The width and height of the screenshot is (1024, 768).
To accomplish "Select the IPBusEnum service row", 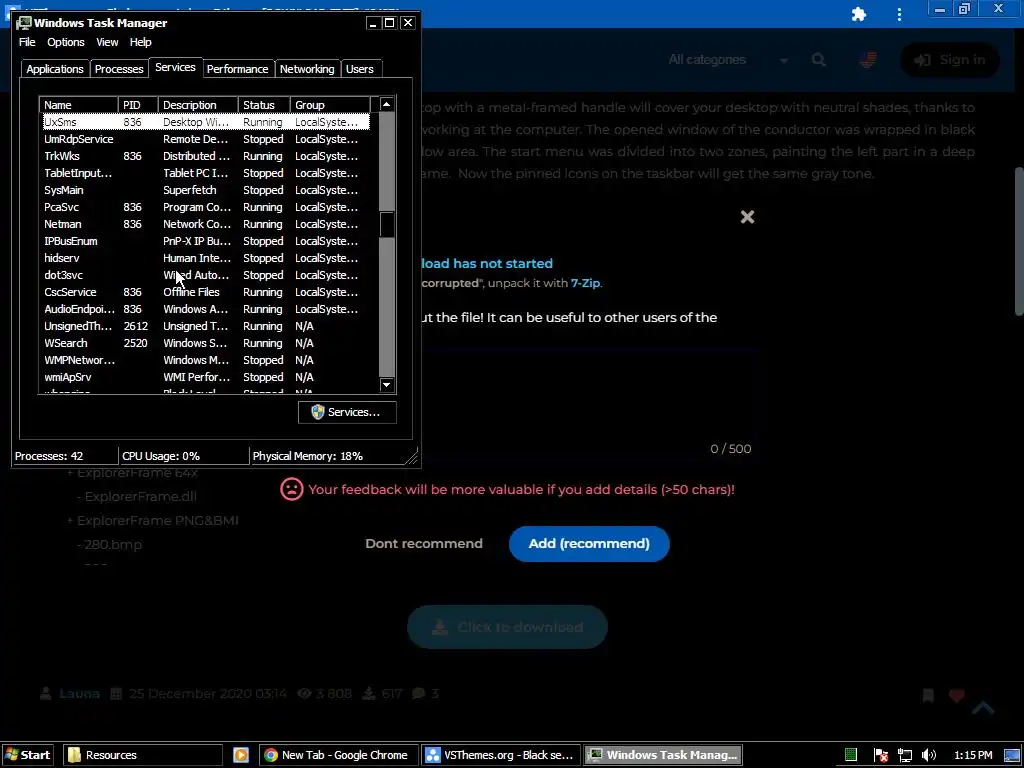I will (205, 241).
